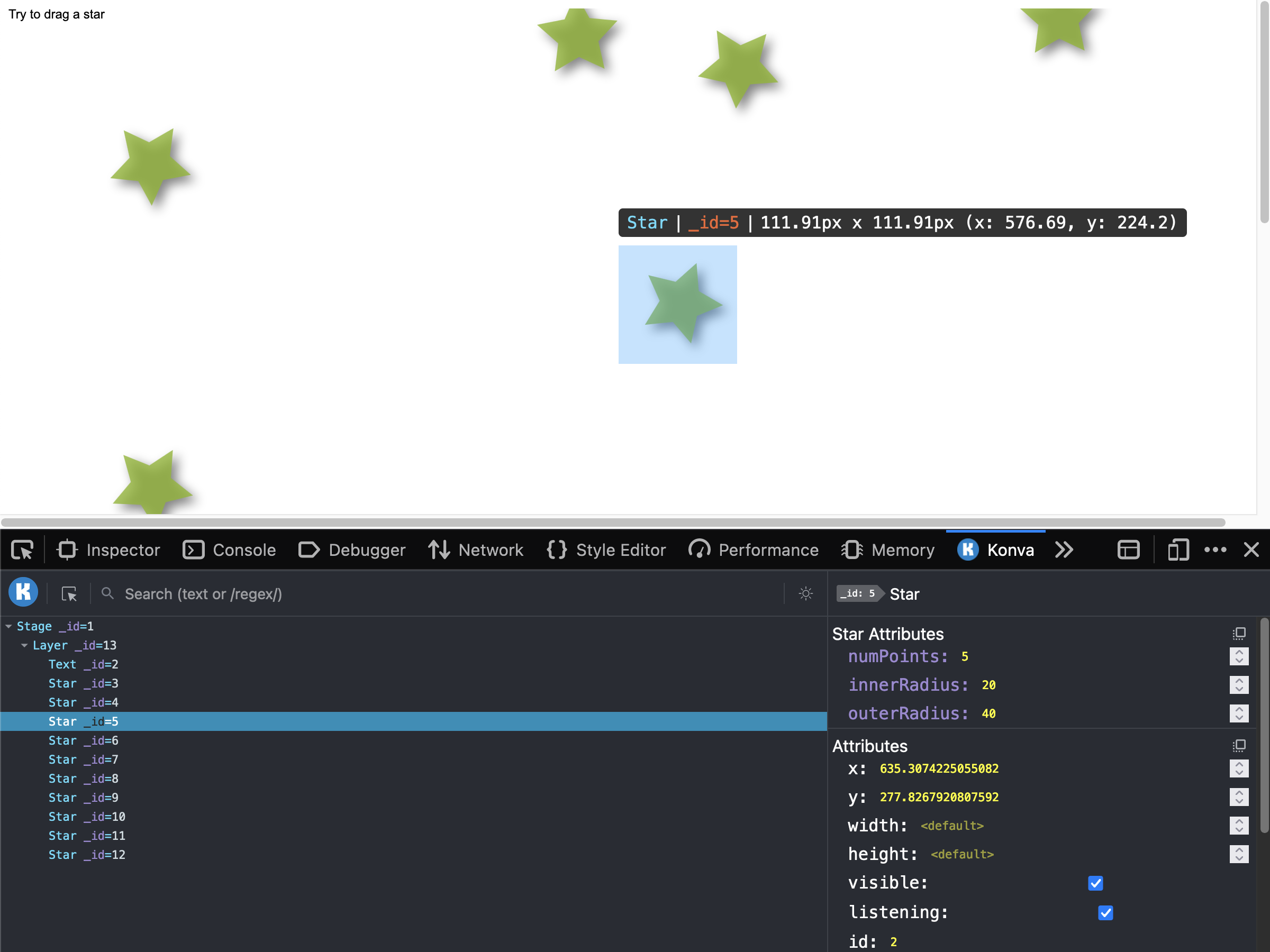Uncheck the listening attribute checkbox
The height and width of the screenshot is (952, 1270).
(x=1105, y=912)
